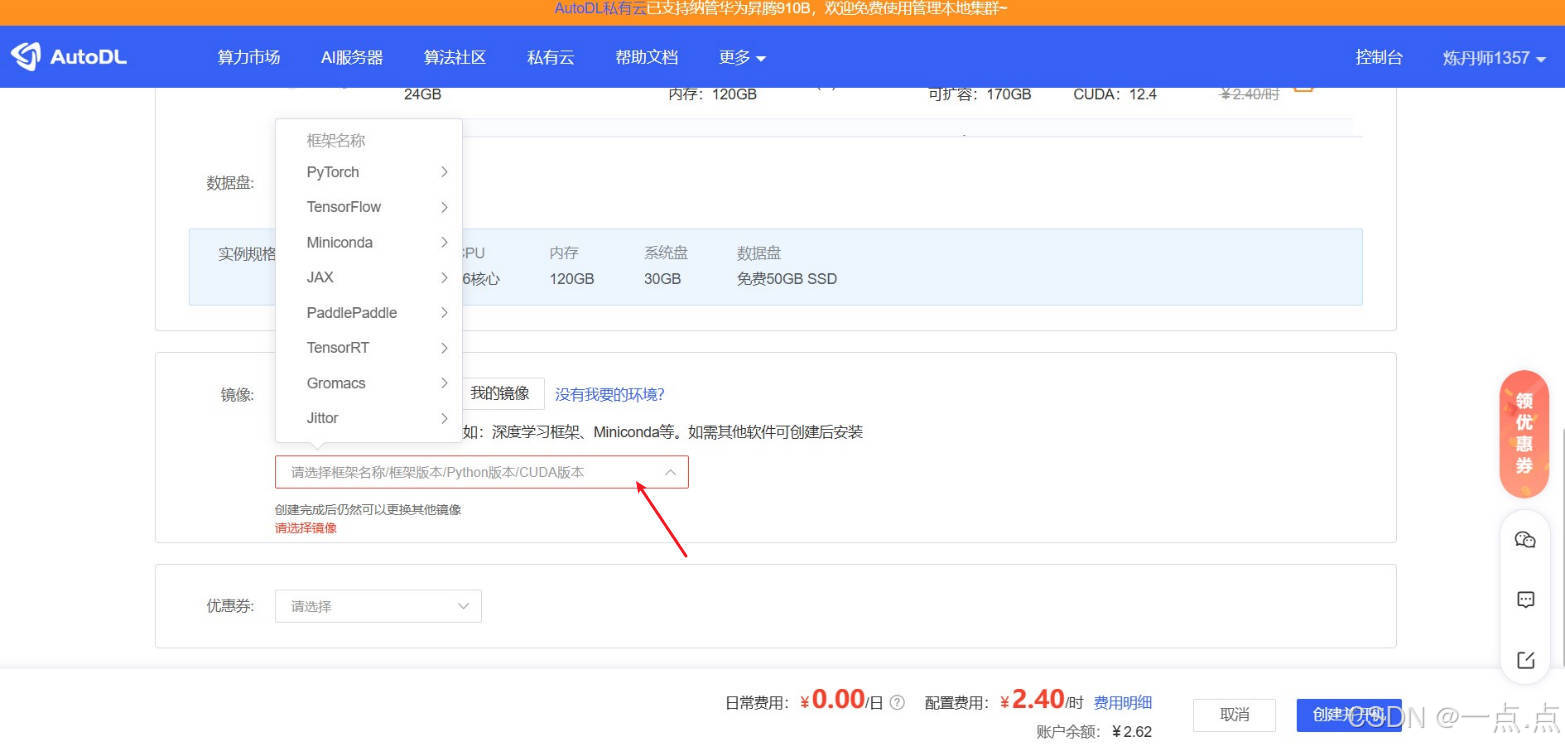Open the feedback edit icon
1565x745 pixels.
point(1525,660)
